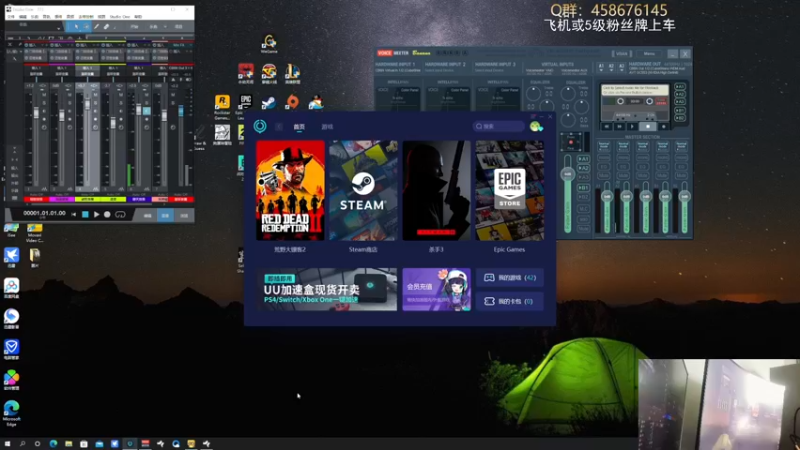The height and width of the screenshot is (450, 800).
Task: Click the back arrow in UU window
Action: coord(279,127)
